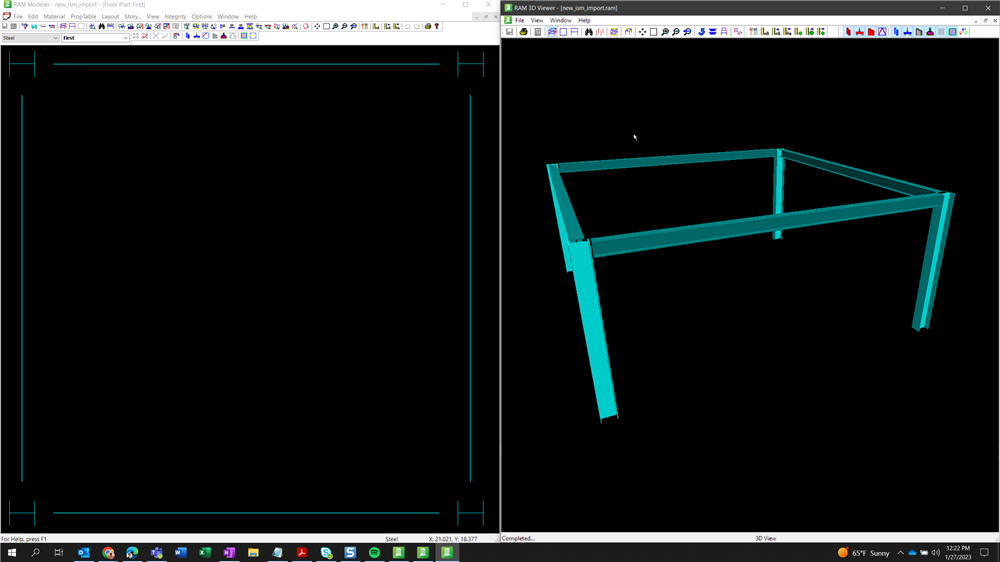The height and width of the screenshot is (562, 1000).
Task: Open the Integrity menu in RAM Modeler
Action: tap(175, 17)
